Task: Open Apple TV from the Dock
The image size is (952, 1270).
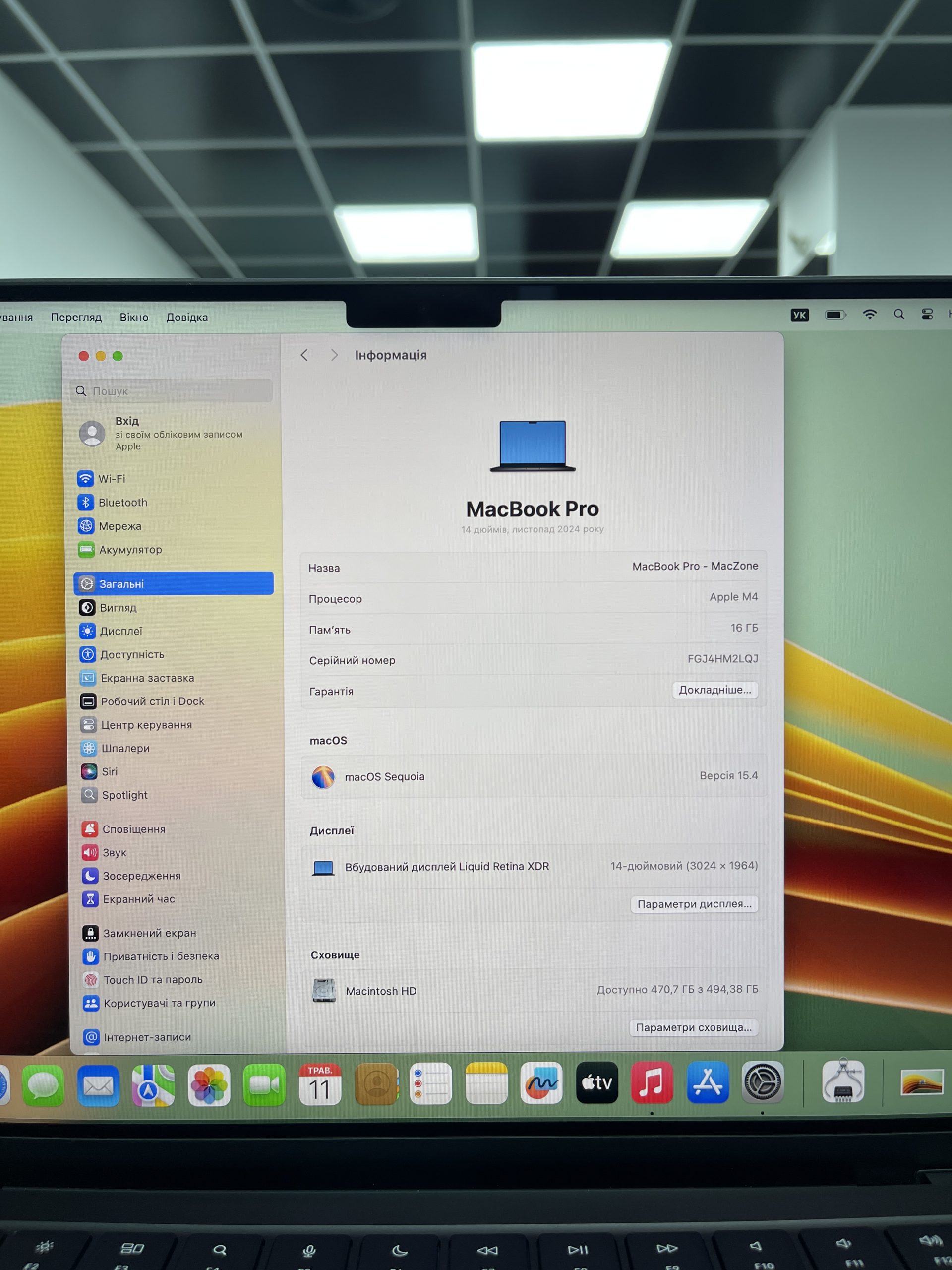Action: 597,1082
